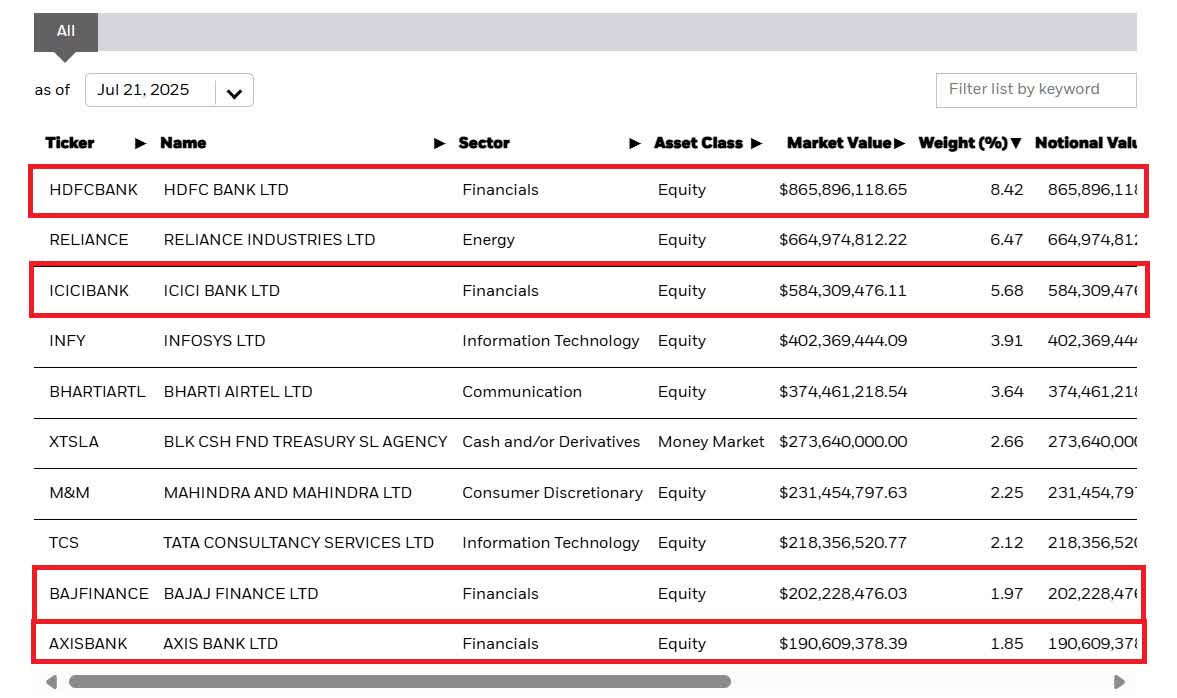Screen dimensions: 1177x698
Task: Click RELIANCE INDUSTRIES LTD name
Action: click(269, 240)
